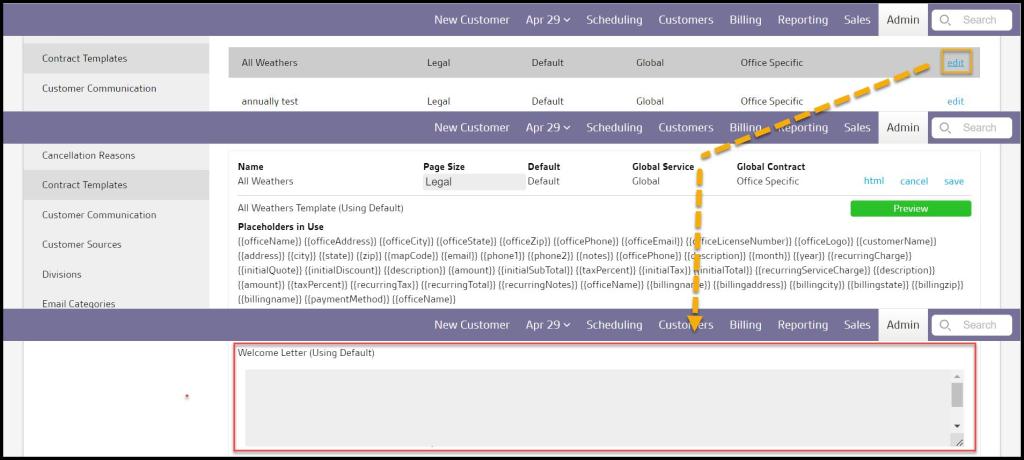Switch to Billing tab in the lowest navigation bar
Screen dimensions: 1024x460
coord(745,325)
